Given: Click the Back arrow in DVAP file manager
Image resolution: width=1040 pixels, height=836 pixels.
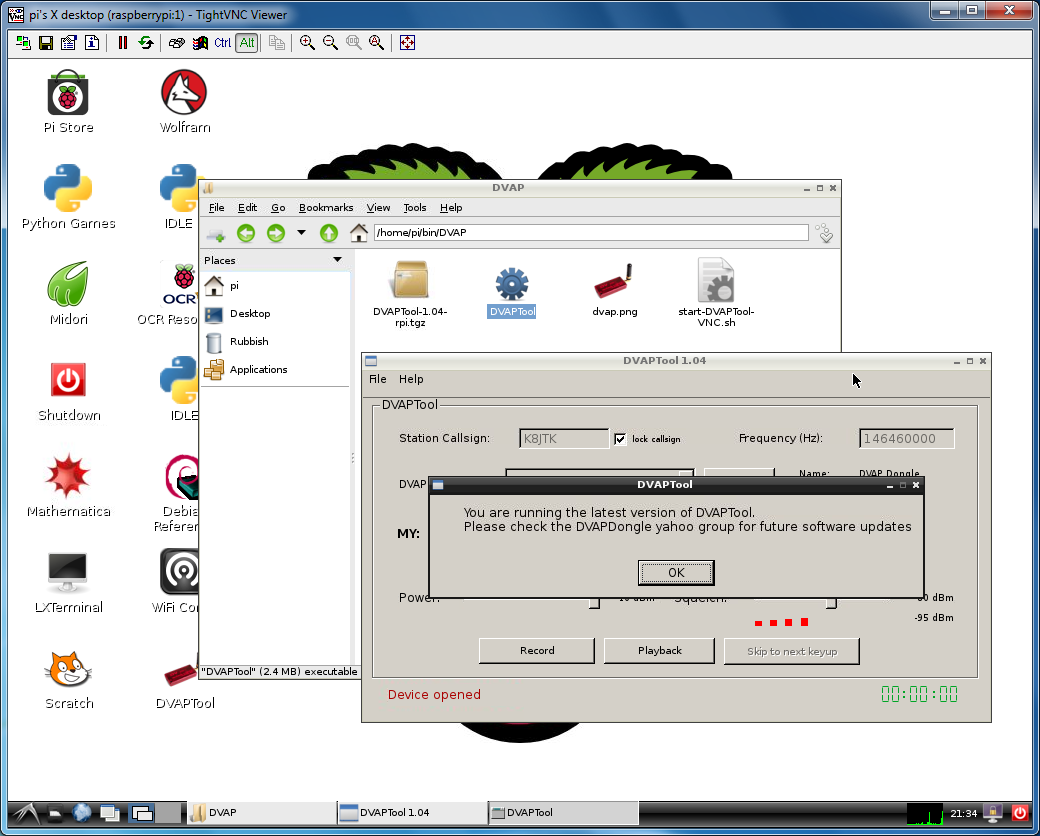Looking at the screenshot, I should (x=246, y=233).
